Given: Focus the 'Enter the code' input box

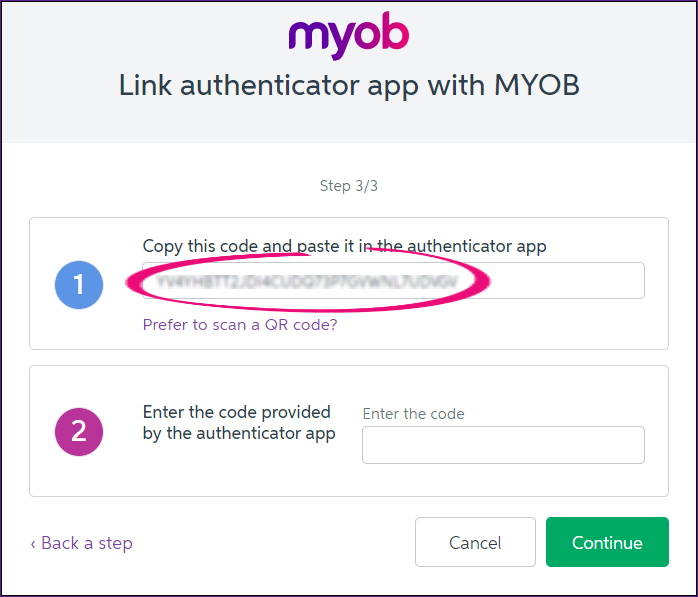Looking at the screenshot, I should click(x=503, y=445).
